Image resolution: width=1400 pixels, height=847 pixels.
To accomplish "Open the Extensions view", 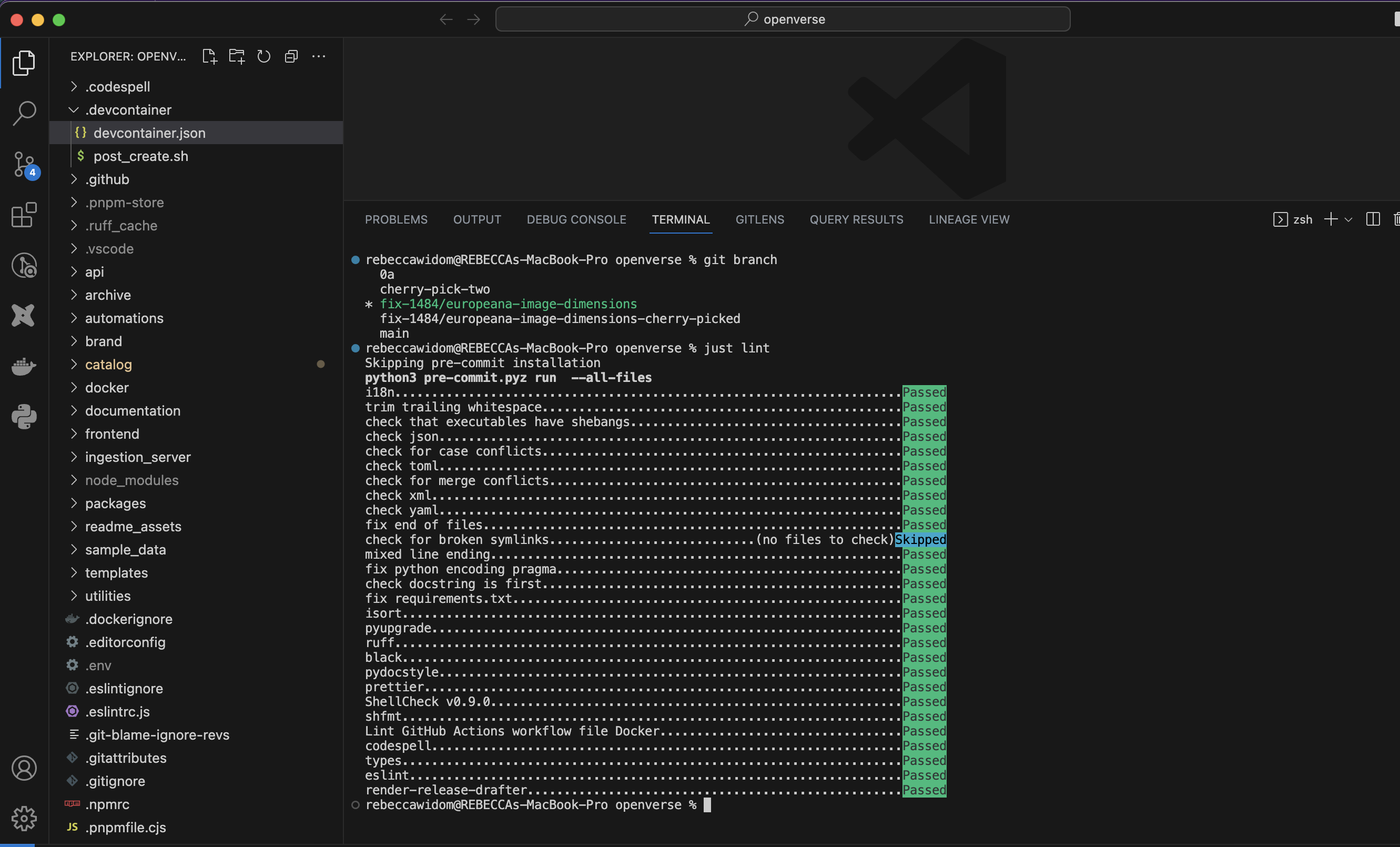I will tap(23, 216).
